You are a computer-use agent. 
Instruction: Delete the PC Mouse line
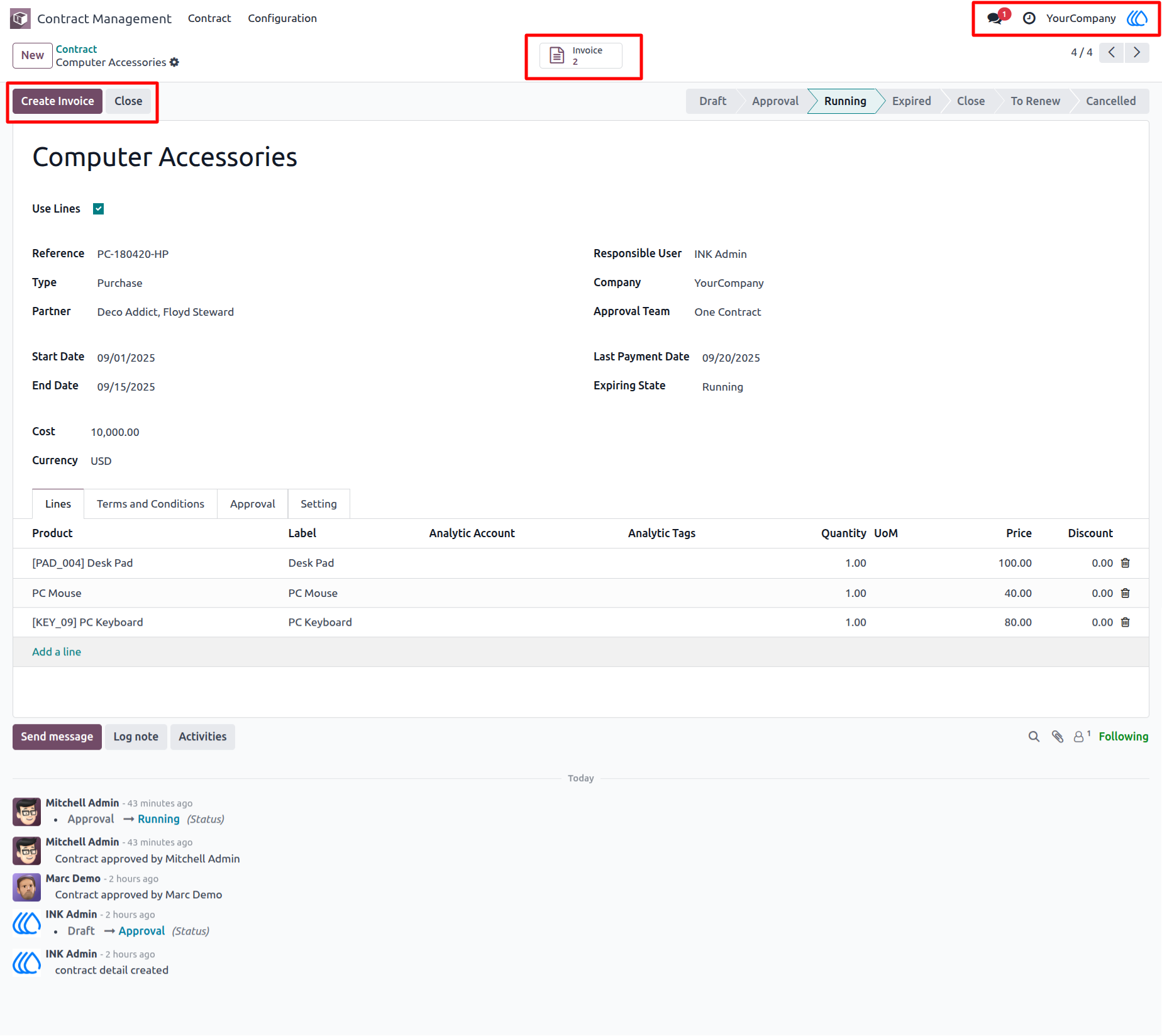click(x=1126, y=593)
